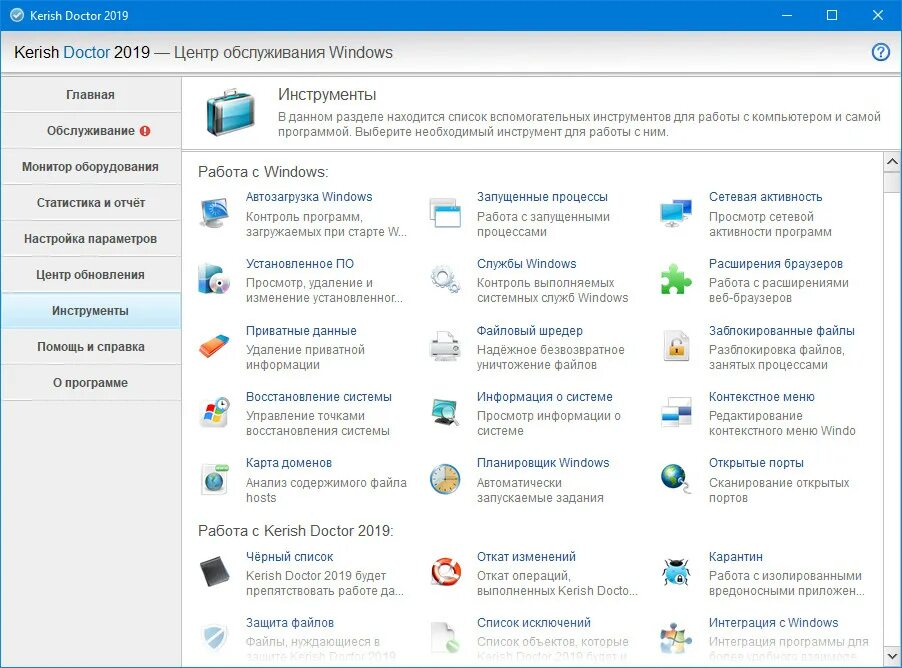902x668 pixels.
Task: Open the Список исключений link
Action: coord(533,623)
